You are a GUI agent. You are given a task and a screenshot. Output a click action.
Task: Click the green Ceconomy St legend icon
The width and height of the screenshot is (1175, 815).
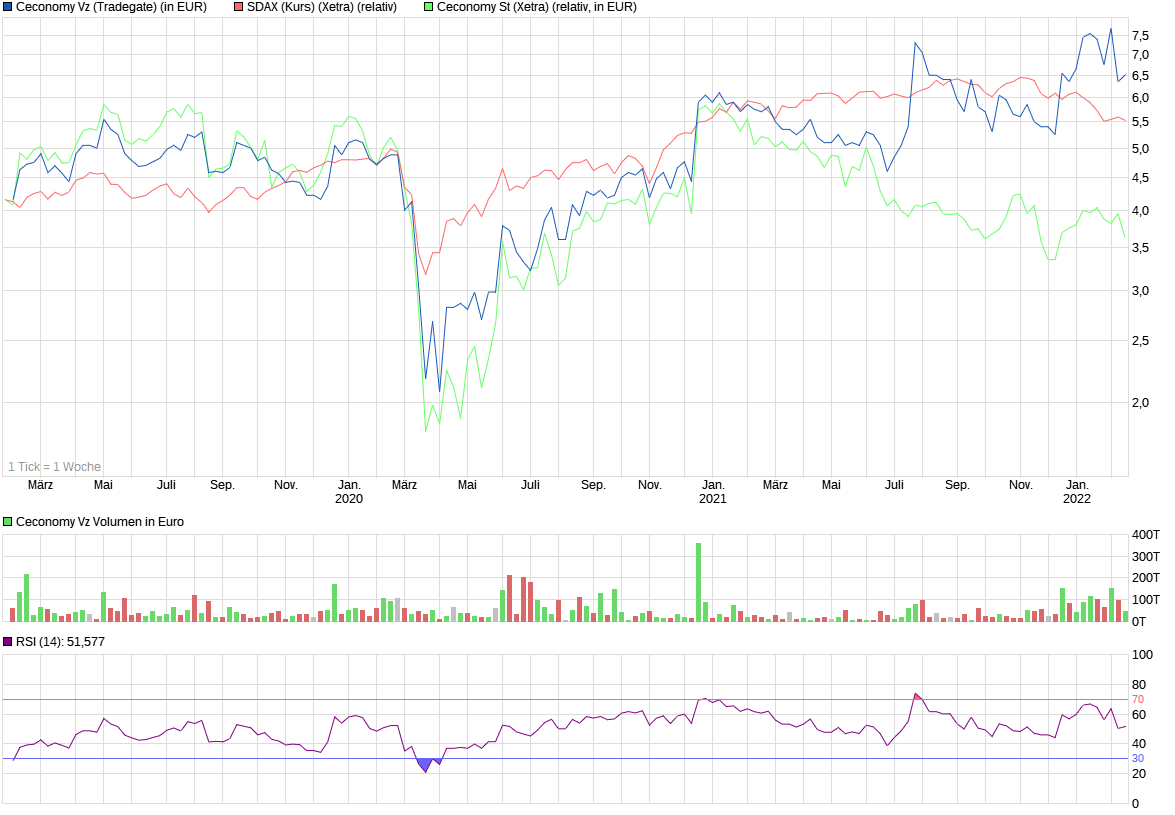pos(428,7)
